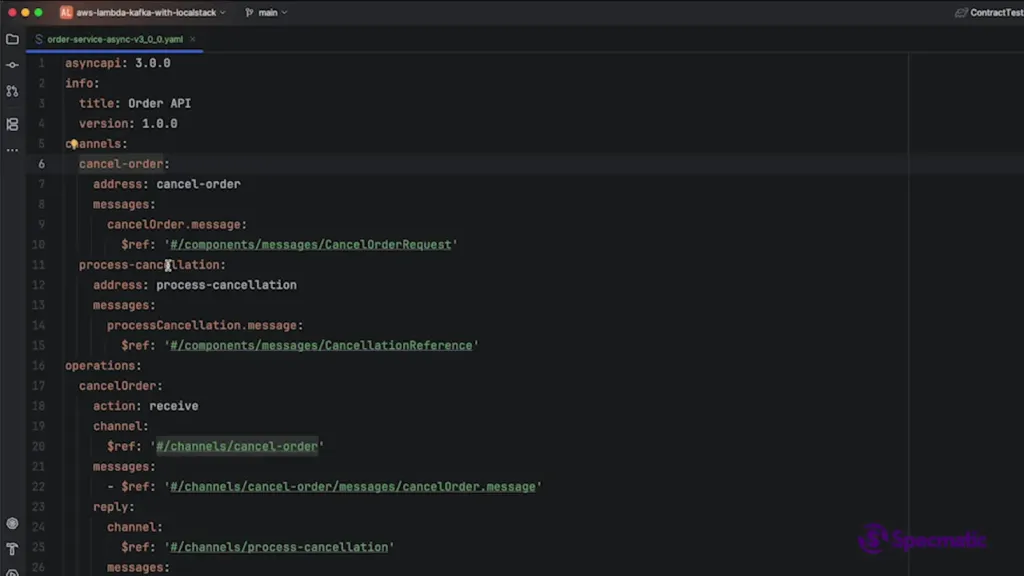Image resolution: width=1024 pixels, height=576 pixels.
Task: Open the Build hammer tool window
Action: coord(12,549)
